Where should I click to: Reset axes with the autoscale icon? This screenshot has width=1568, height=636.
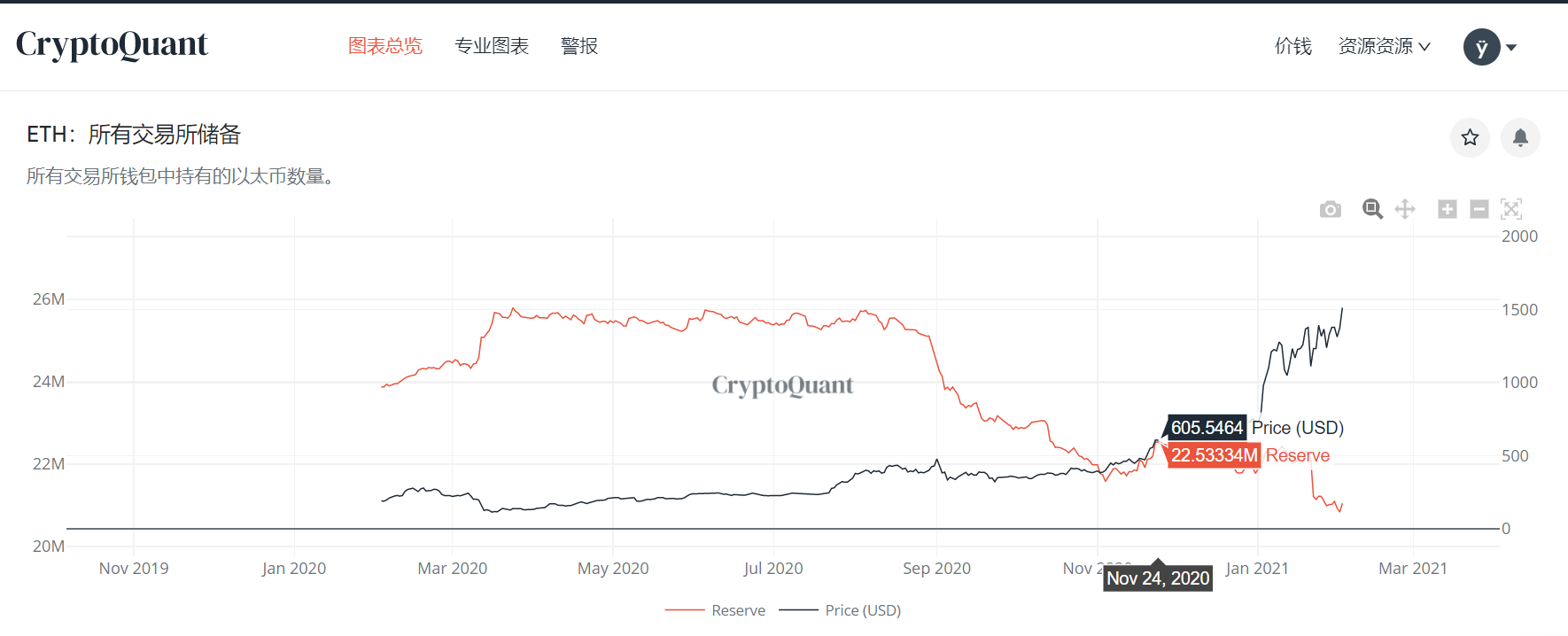coord(1511,209)
